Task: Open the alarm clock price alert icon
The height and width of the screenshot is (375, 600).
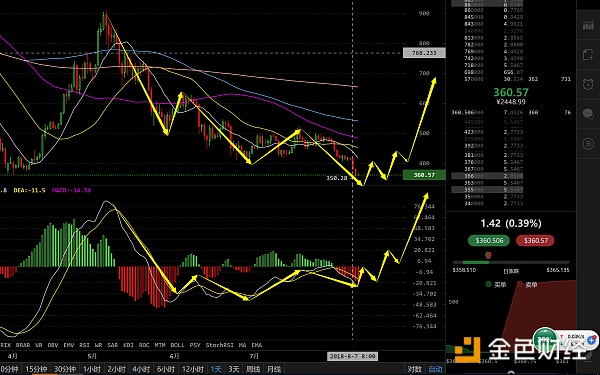Action: 588,84
